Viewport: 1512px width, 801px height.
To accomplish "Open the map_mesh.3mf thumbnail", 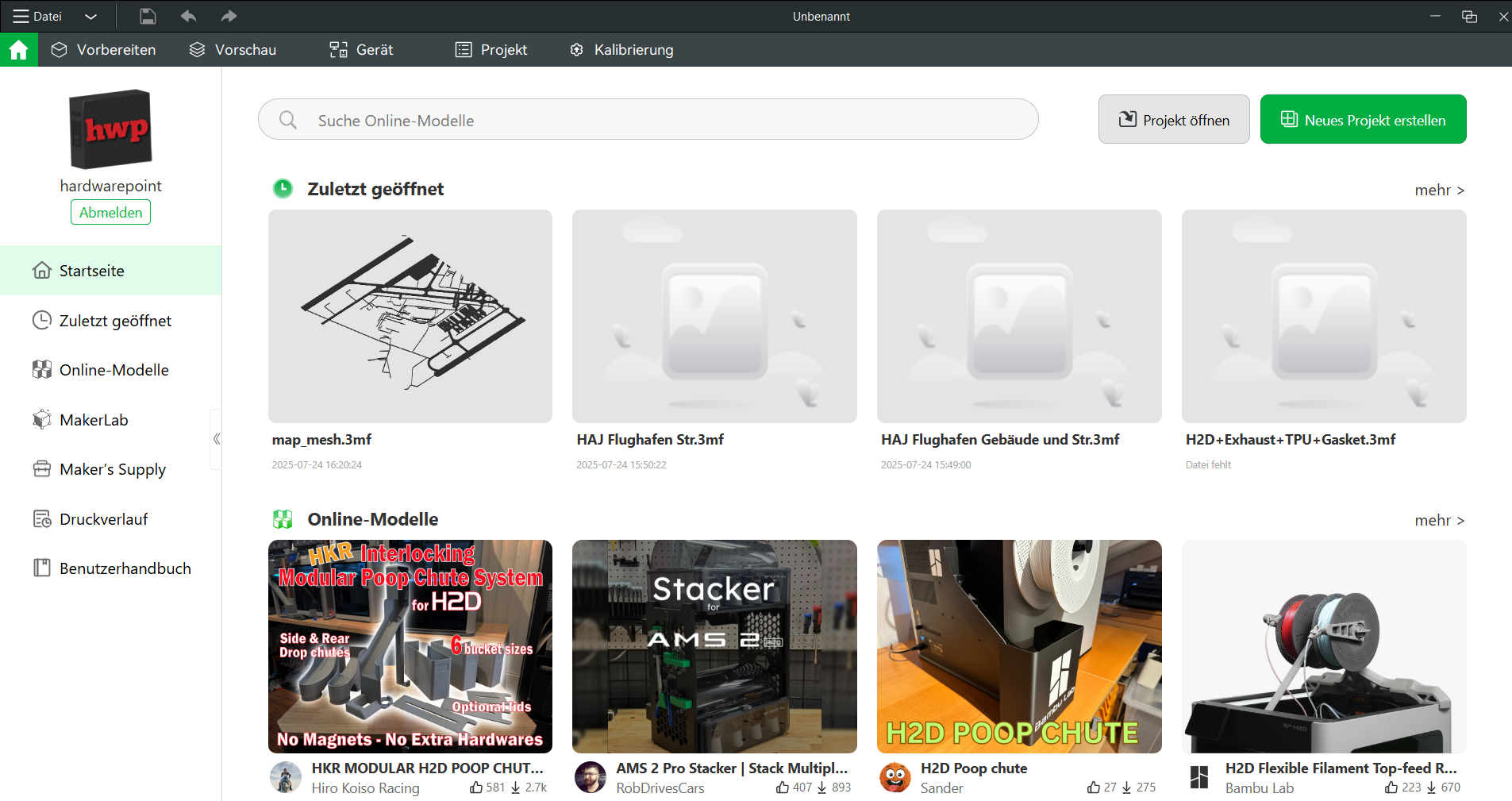I will click(x=410, y=316).
